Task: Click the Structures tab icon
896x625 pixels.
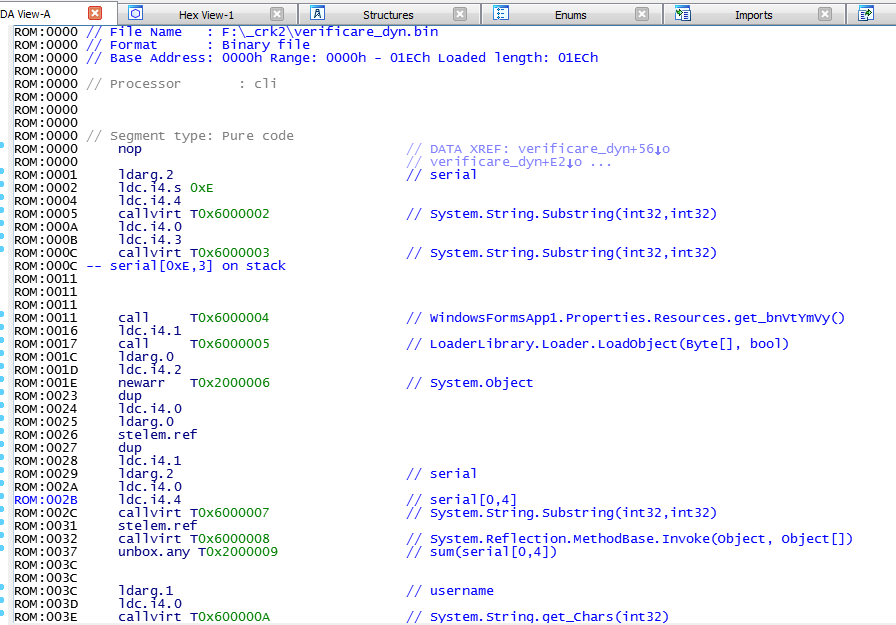Action: [x=317, y=14]
